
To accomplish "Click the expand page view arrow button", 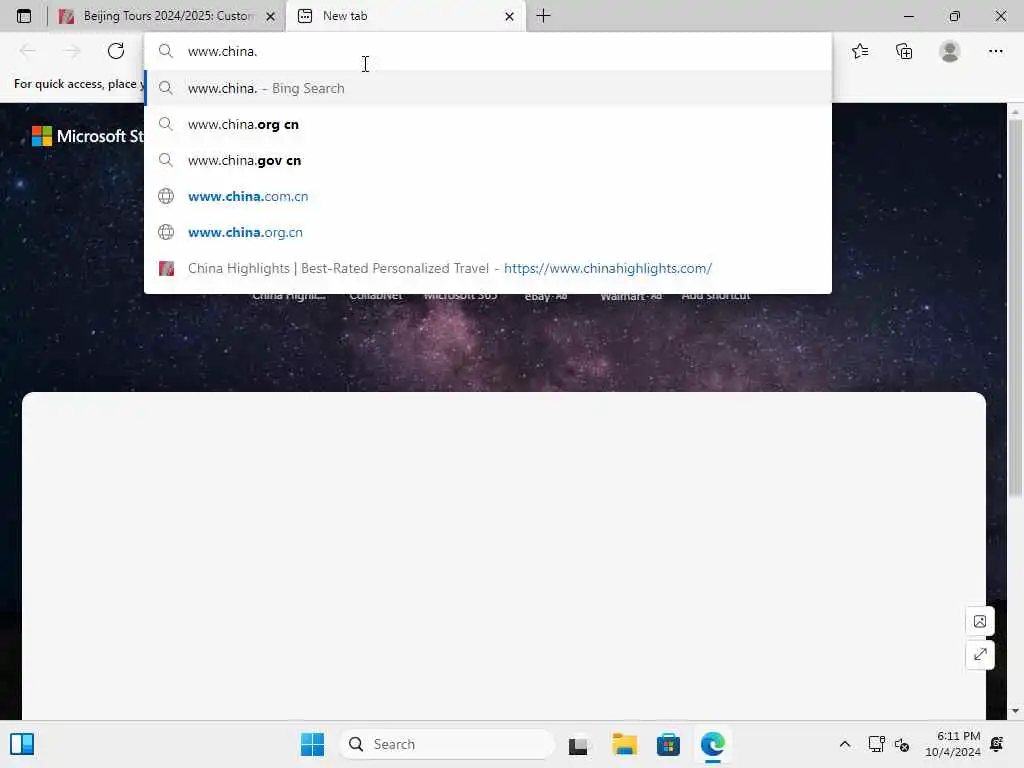I will (x=980, y=654).
